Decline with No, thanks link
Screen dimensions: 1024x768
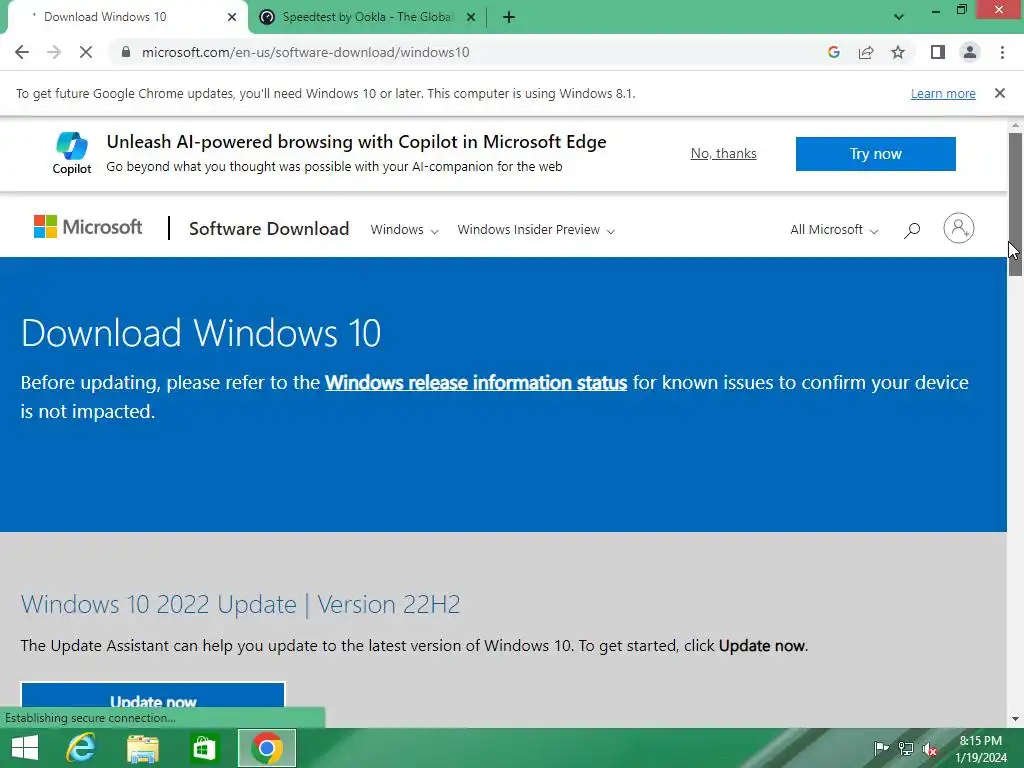pyautogui.click(x=724, y=153)
